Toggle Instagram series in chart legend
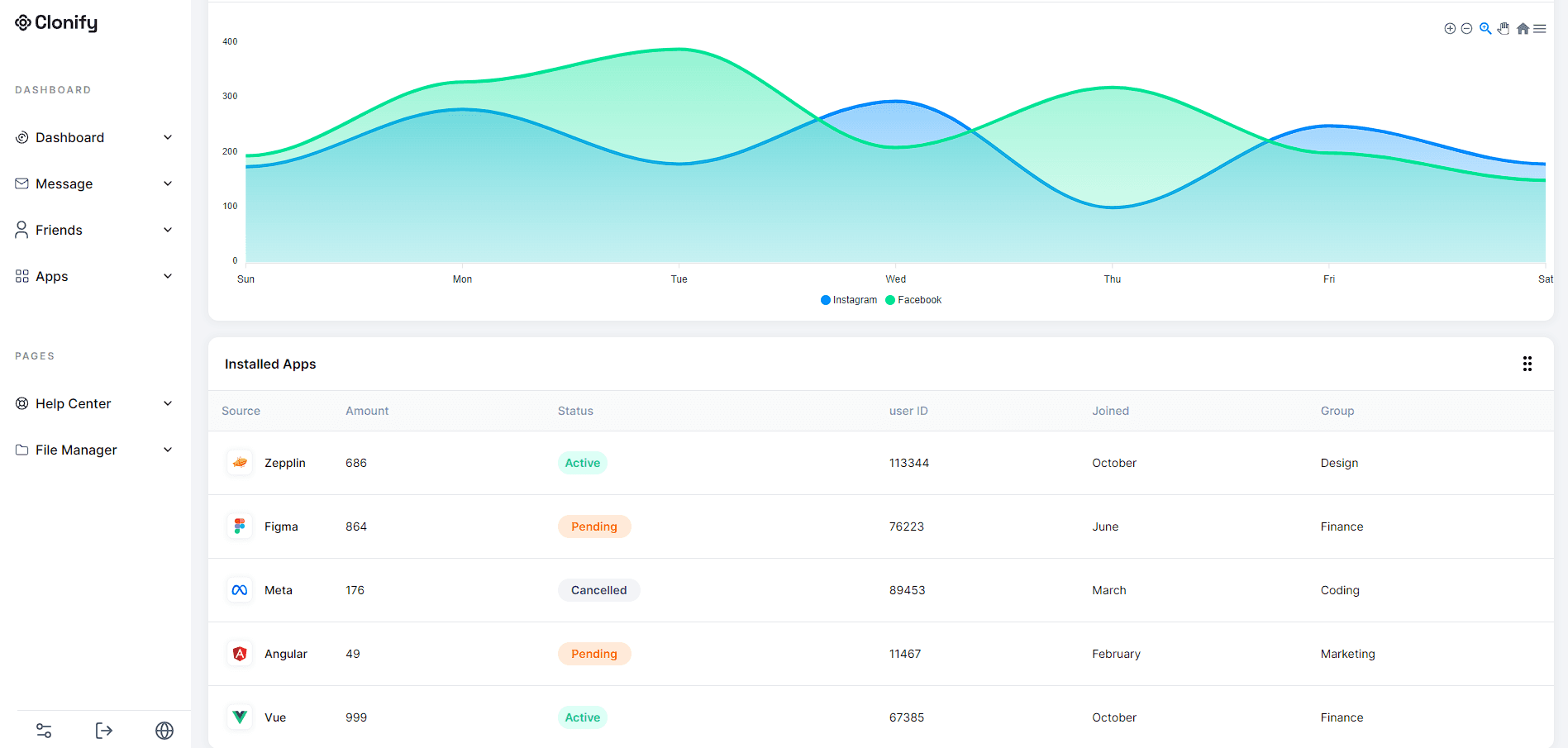This screenshot has width=1568, height=748. 849,300
